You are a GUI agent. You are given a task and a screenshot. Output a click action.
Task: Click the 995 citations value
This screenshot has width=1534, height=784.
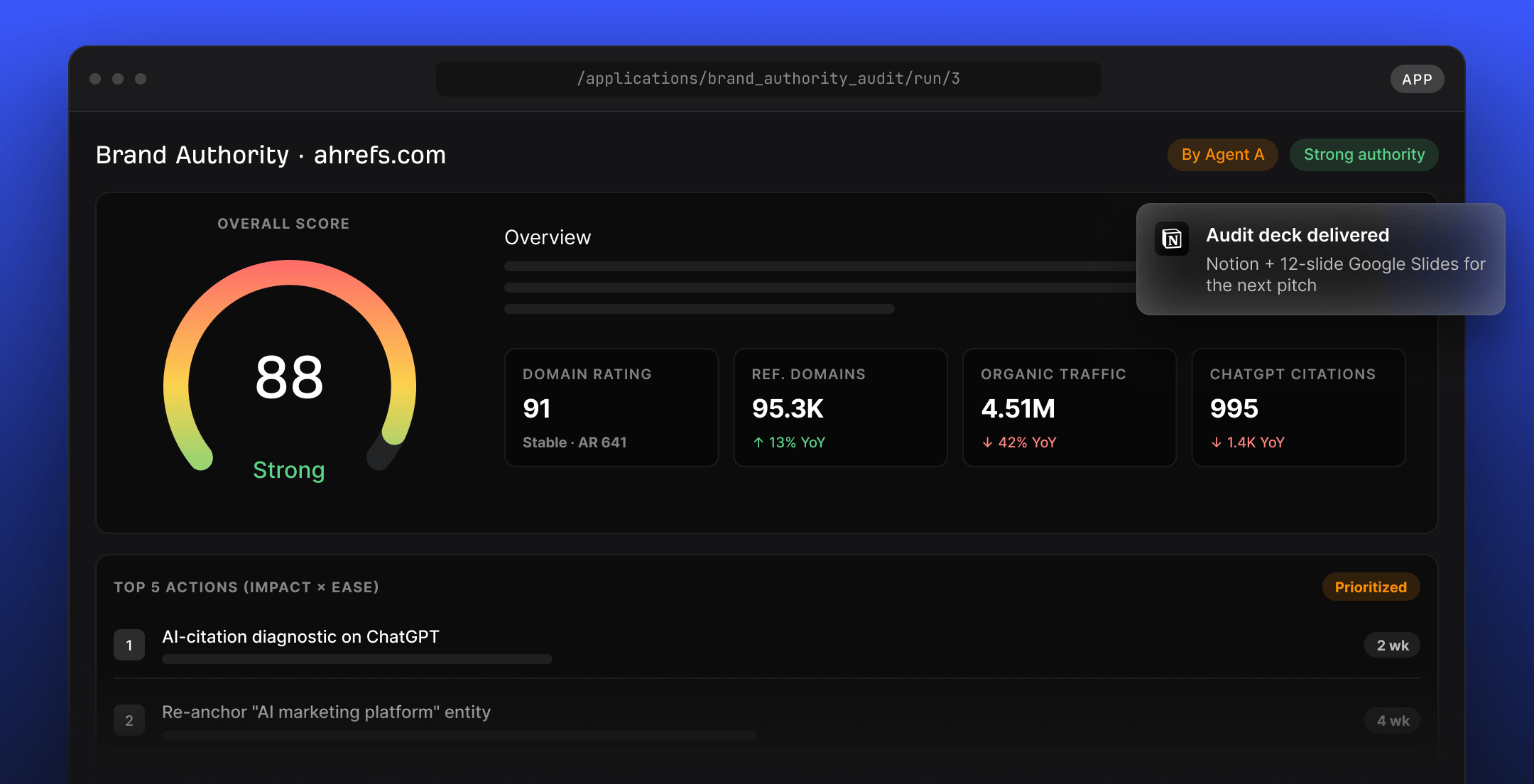1234,408
